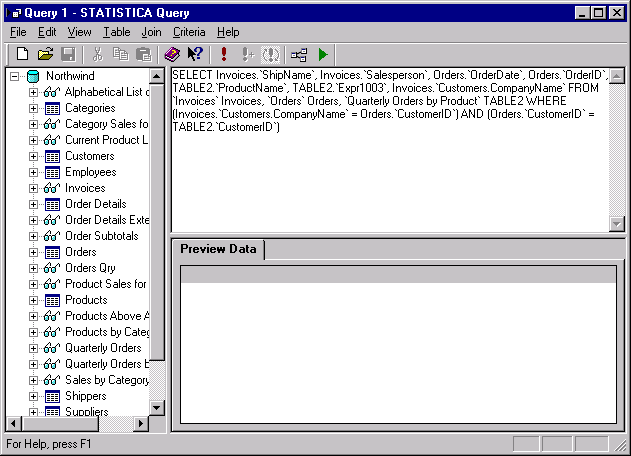Click the New query toolbar icon
The height and width of the screenshot is (456, 631).
pos(22,54)
